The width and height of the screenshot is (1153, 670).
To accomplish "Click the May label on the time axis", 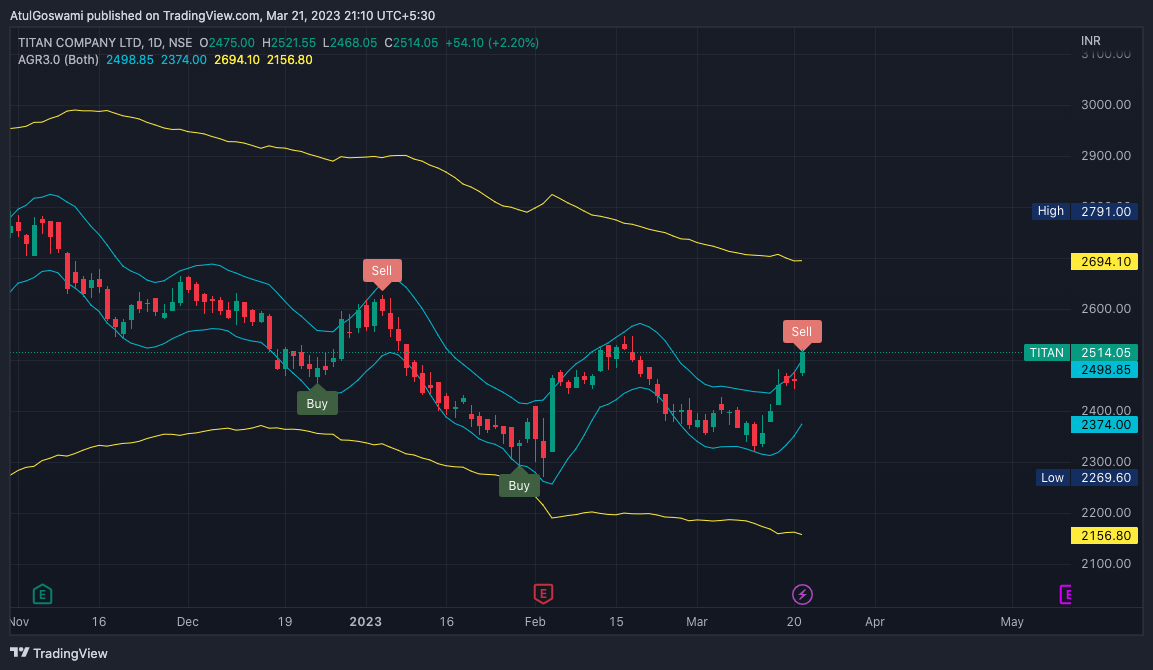I will 1012,621.
